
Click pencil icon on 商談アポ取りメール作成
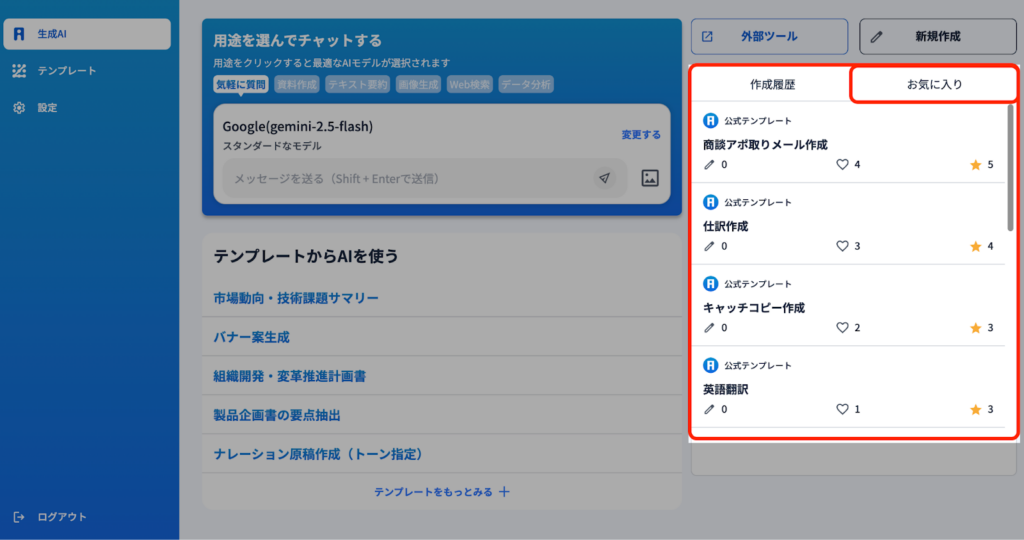[710, 164]
